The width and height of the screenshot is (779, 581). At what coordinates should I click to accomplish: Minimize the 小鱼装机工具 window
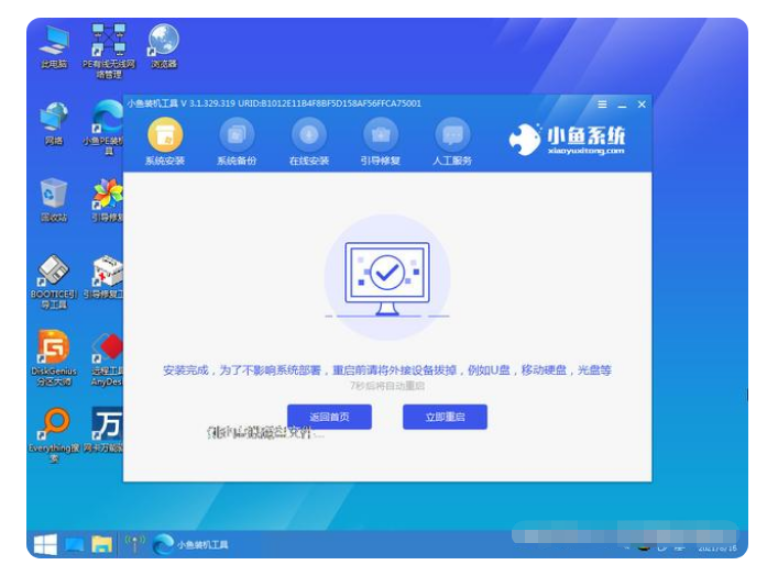point(622,104)
